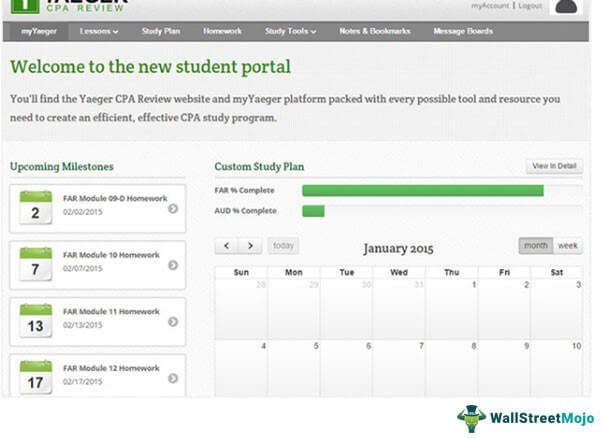Click arrow icon for FAR Module 09-D Homework
The width and height of the screenshot is (602, 438).
(173, 208)
